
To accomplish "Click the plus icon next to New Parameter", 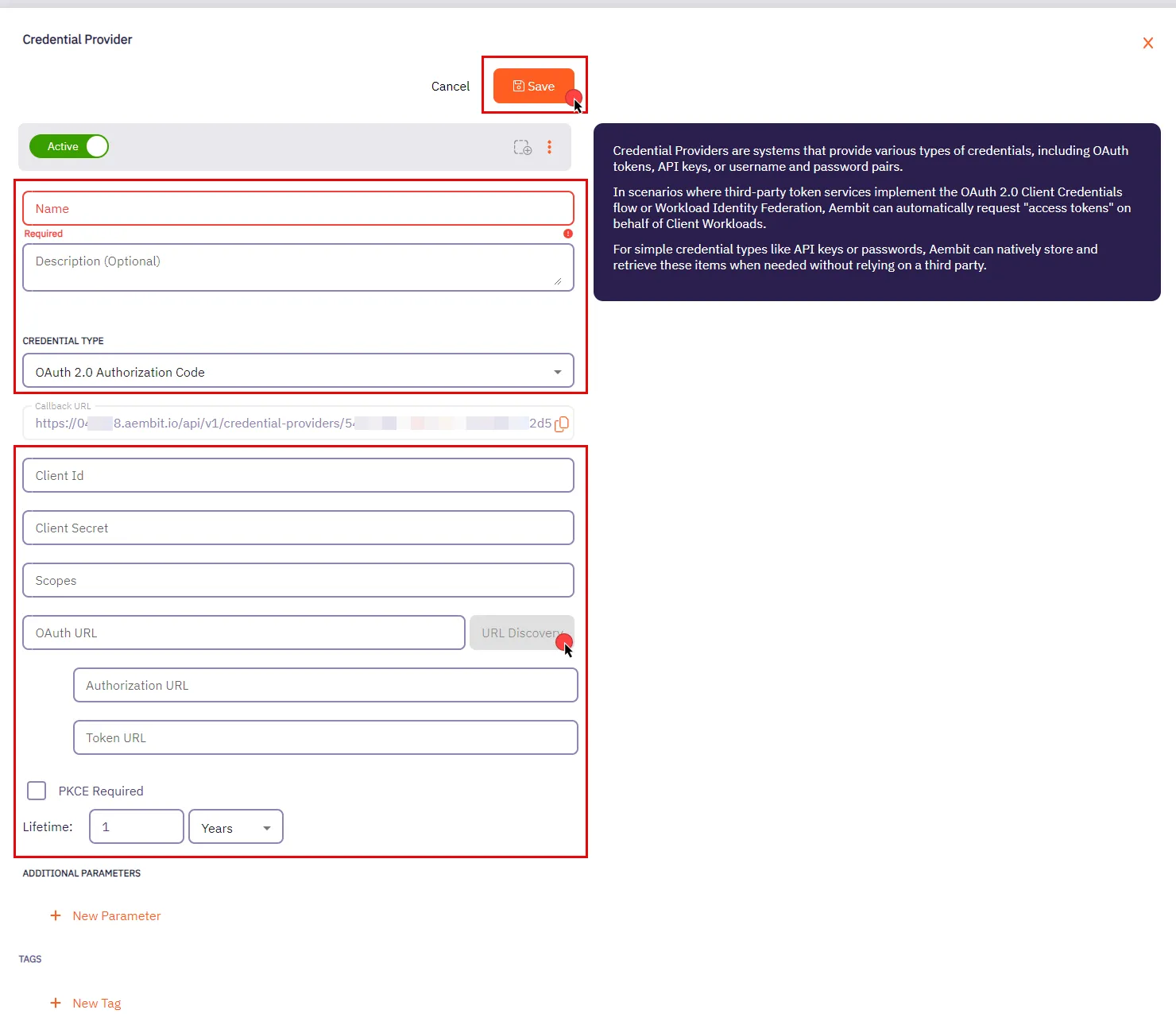I will 56,915.
